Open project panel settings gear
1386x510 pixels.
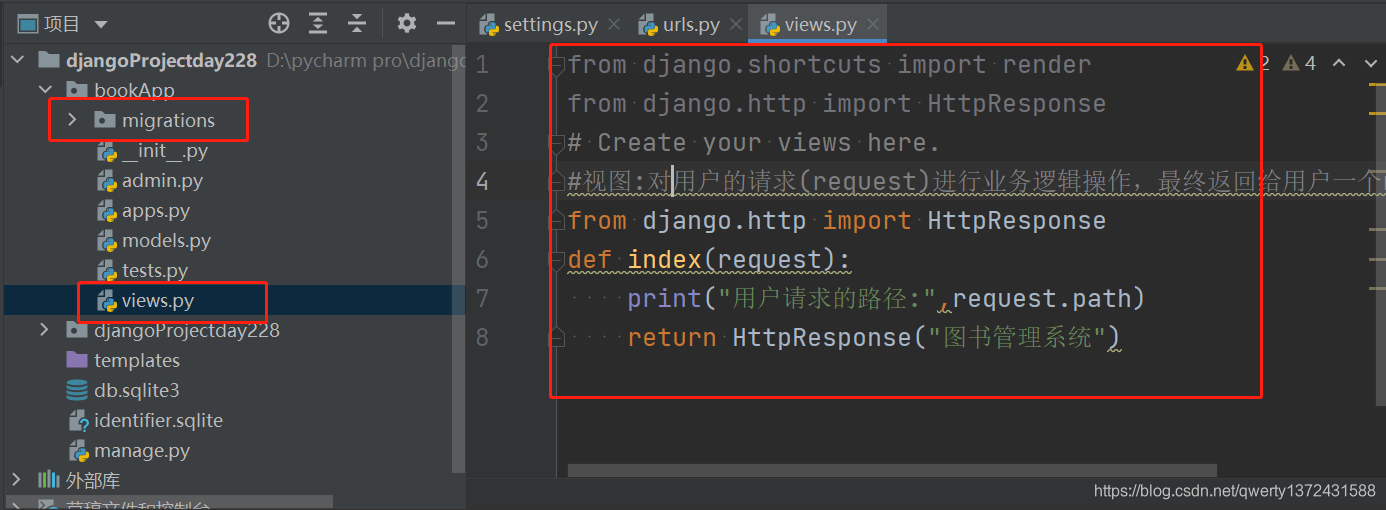[x=406, y=24]
